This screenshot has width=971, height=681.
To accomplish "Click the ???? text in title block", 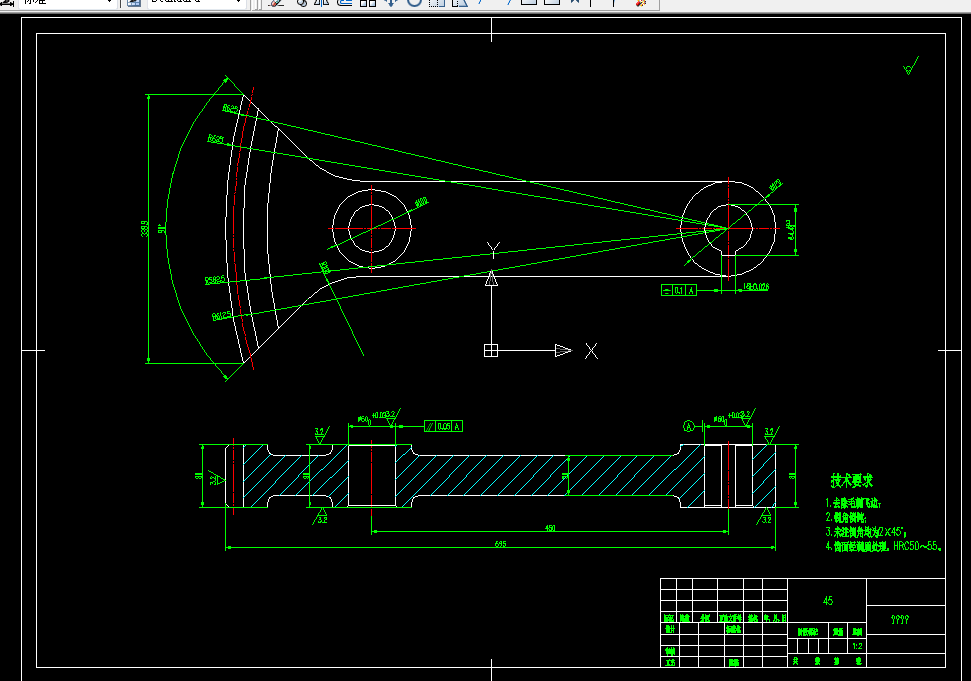I will 900,619.
